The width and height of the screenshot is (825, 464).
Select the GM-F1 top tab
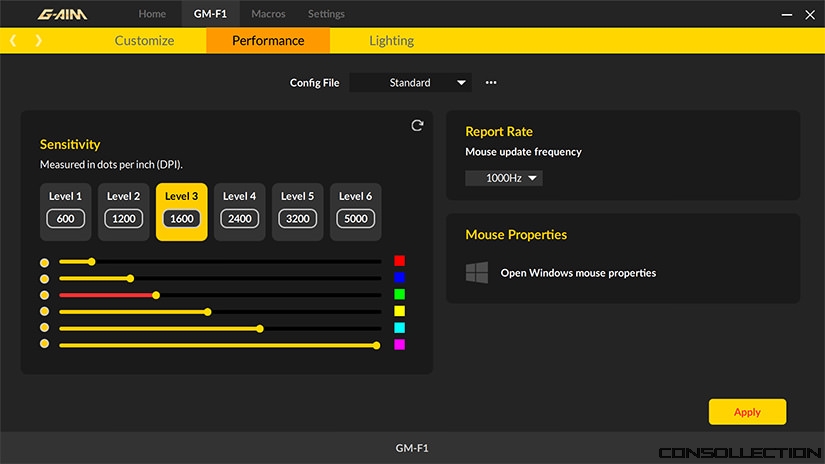coord(210,14)
